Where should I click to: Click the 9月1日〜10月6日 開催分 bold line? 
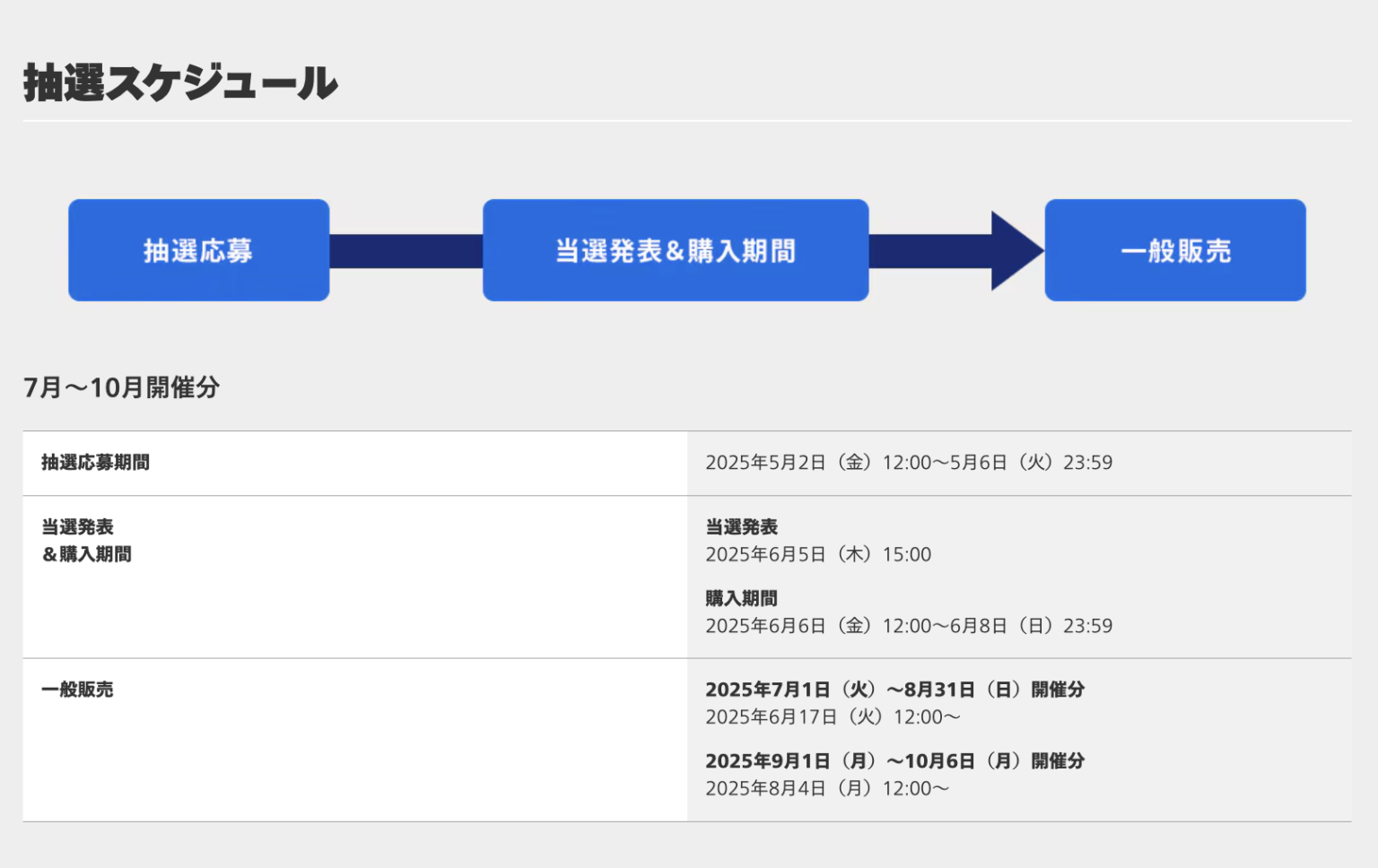click(x=895, y=761)
